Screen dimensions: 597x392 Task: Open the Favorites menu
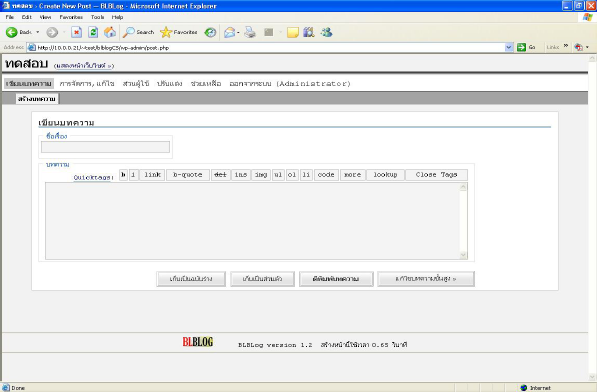71,17
